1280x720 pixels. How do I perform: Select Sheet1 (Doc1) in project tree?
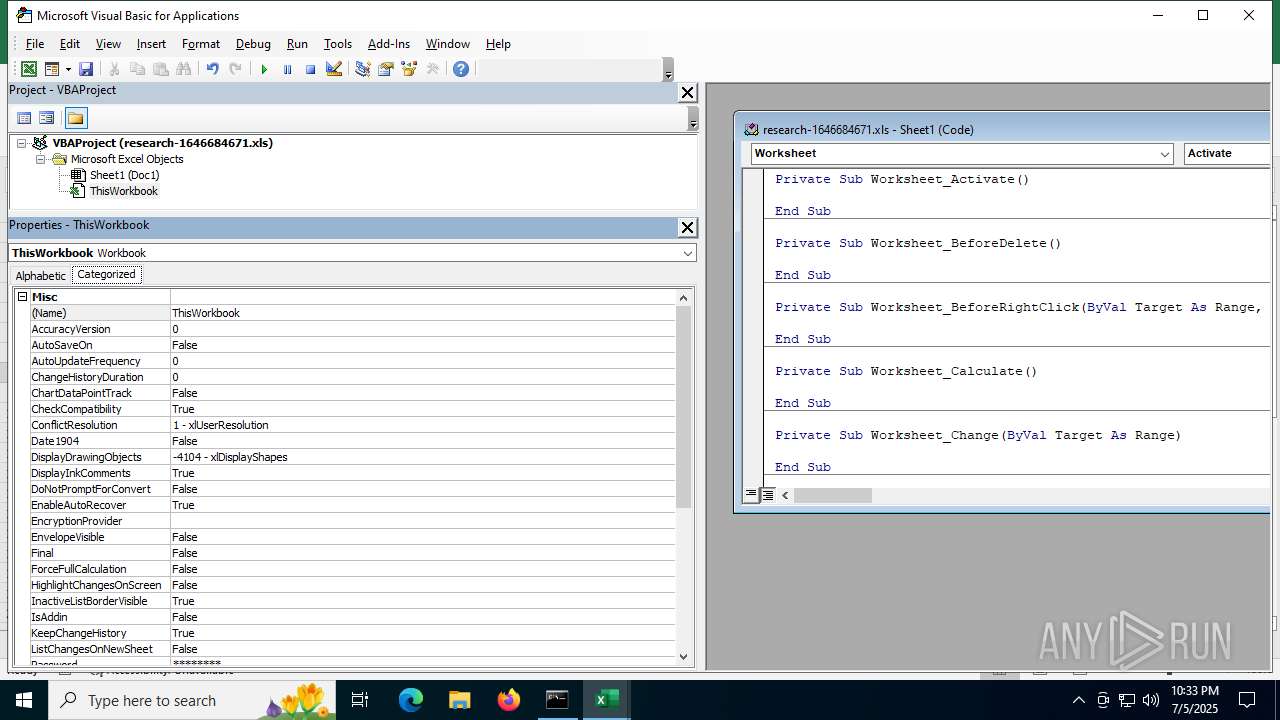tap(124, 175)
